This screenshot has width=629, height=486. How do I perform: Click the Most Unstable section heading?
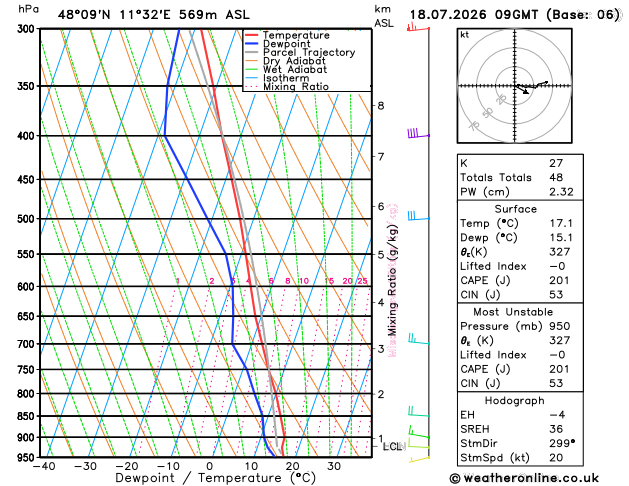(x=513, y=312)
